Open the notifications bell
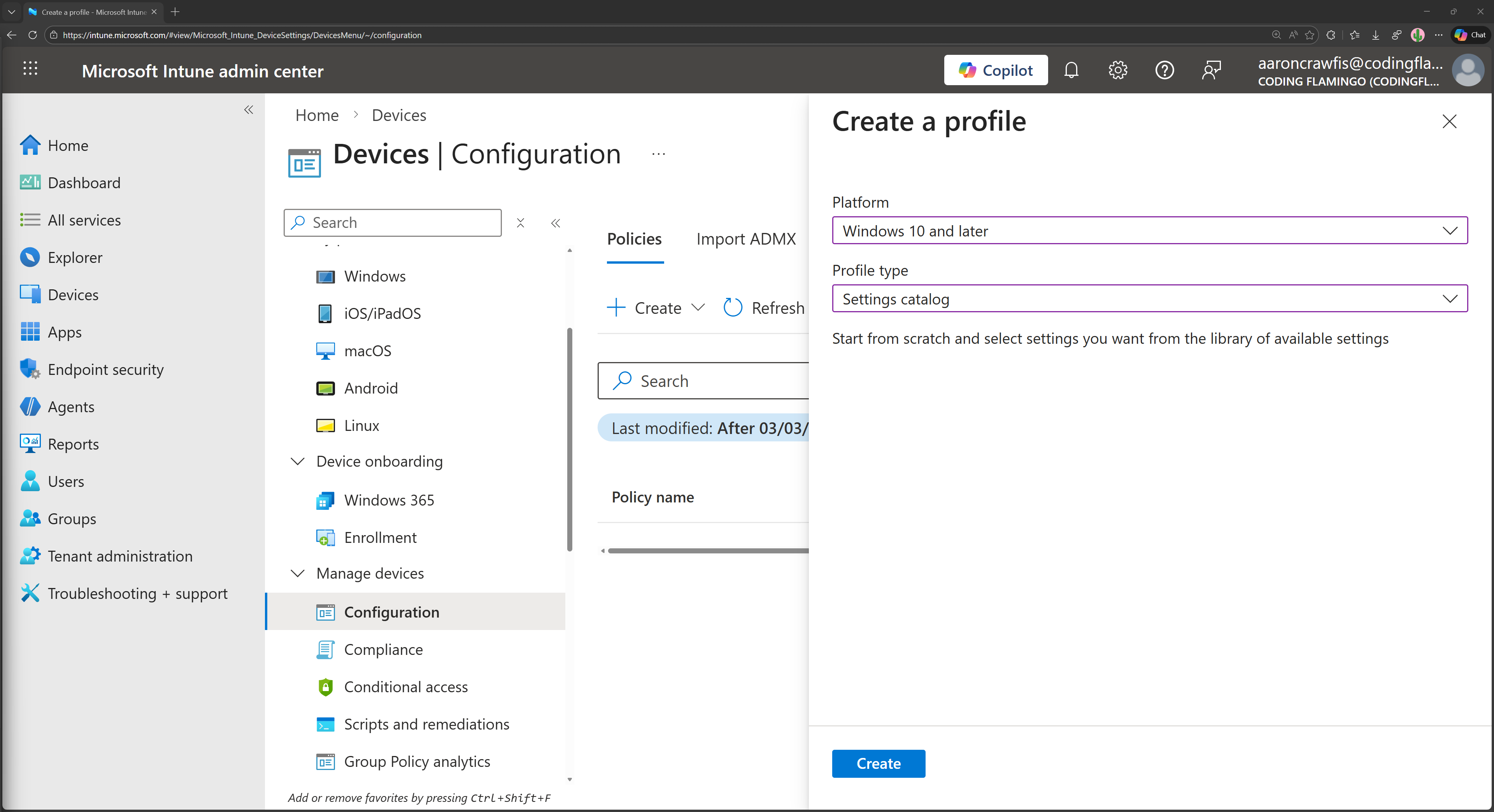 [x=1071, y=70]
